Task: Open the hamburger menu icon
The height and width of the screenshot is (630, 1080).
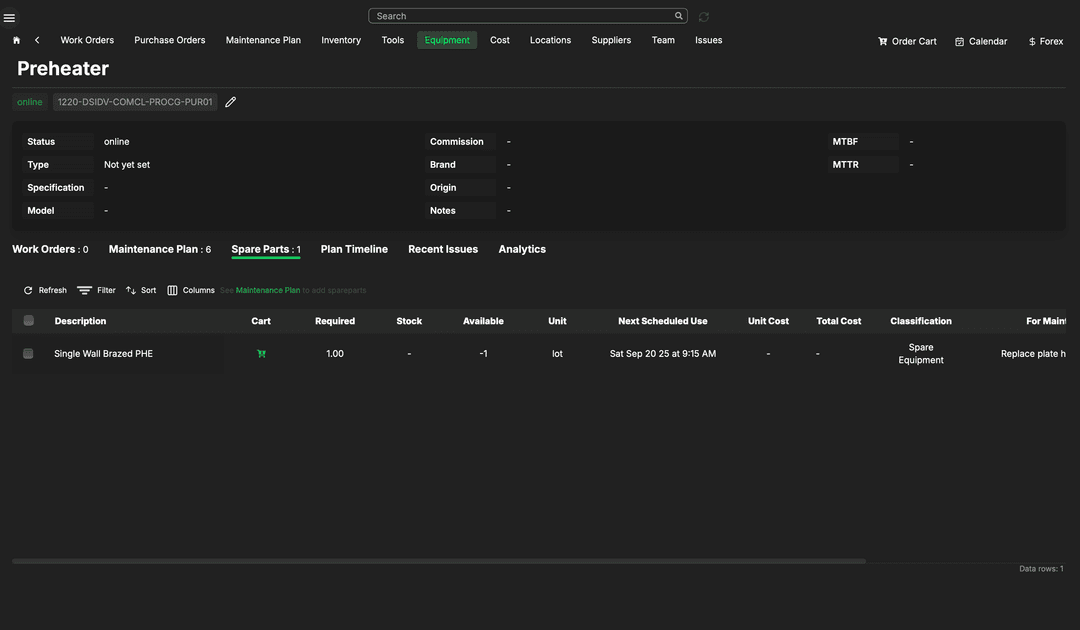Action: pyautogui.click(x=10, y=17)
